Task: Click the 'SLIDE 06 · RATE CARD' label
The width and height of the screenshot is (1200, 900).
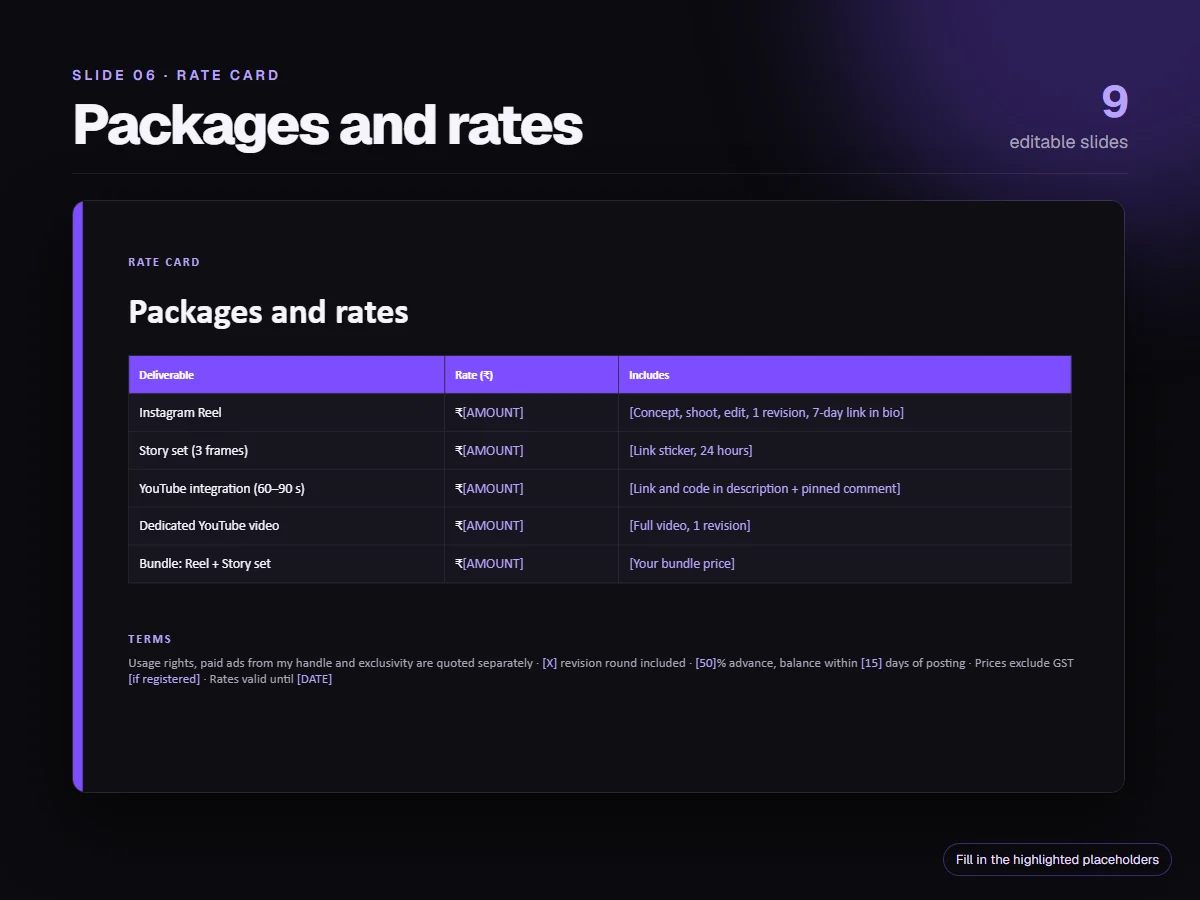Action: click(x=176, y=75)
